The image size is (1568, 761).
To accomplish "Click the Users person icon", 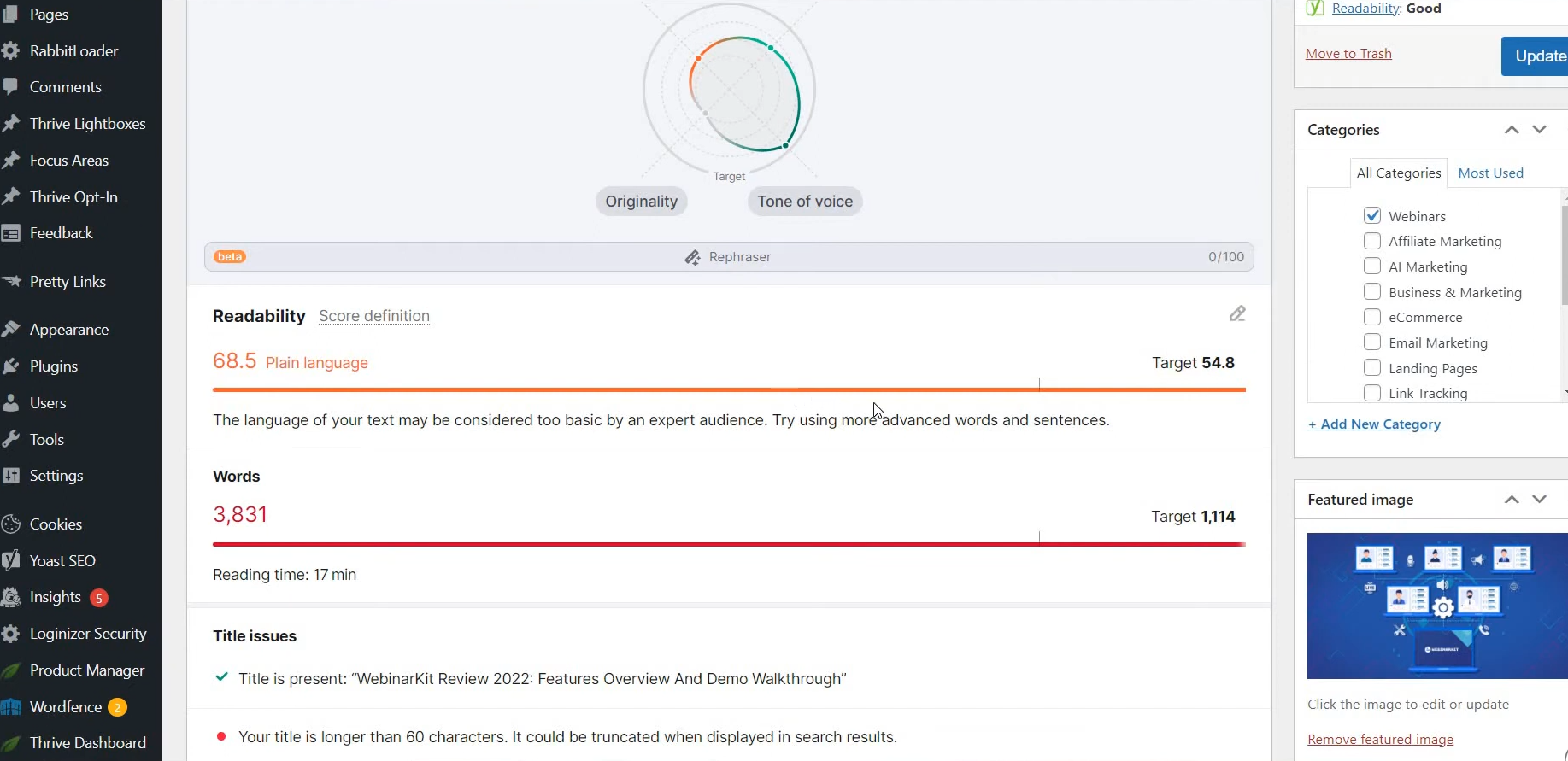I will point(10,403).
